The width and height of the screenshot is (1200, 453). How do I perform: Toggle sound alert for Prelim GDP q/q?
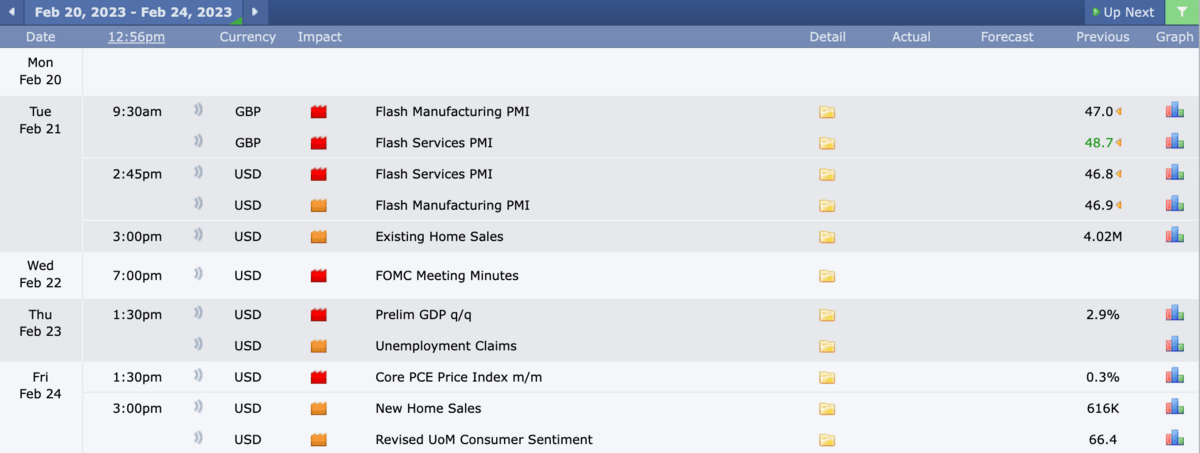(198, 314)
